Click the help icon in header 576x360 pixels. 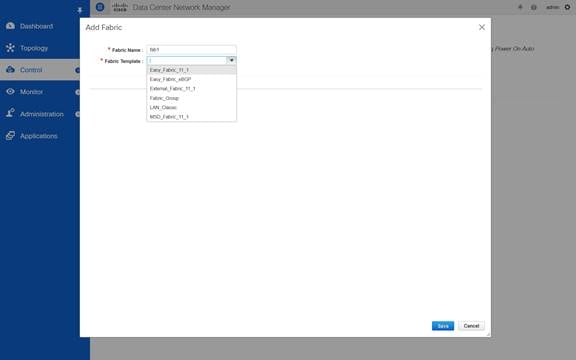(534, 7)
